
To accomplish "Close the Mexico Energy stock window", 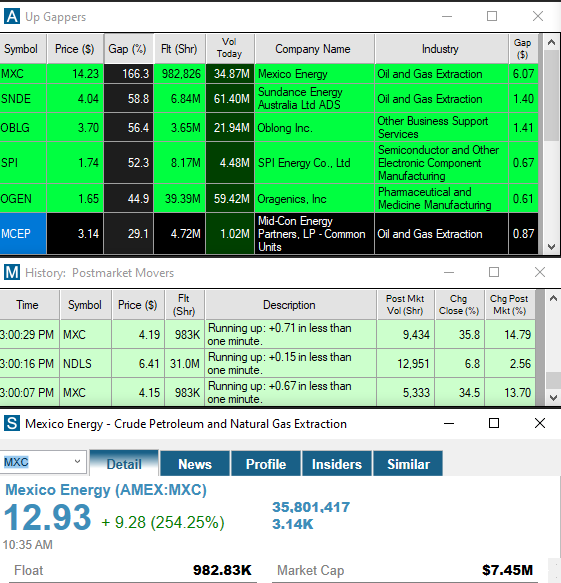I will coord(540,423).
